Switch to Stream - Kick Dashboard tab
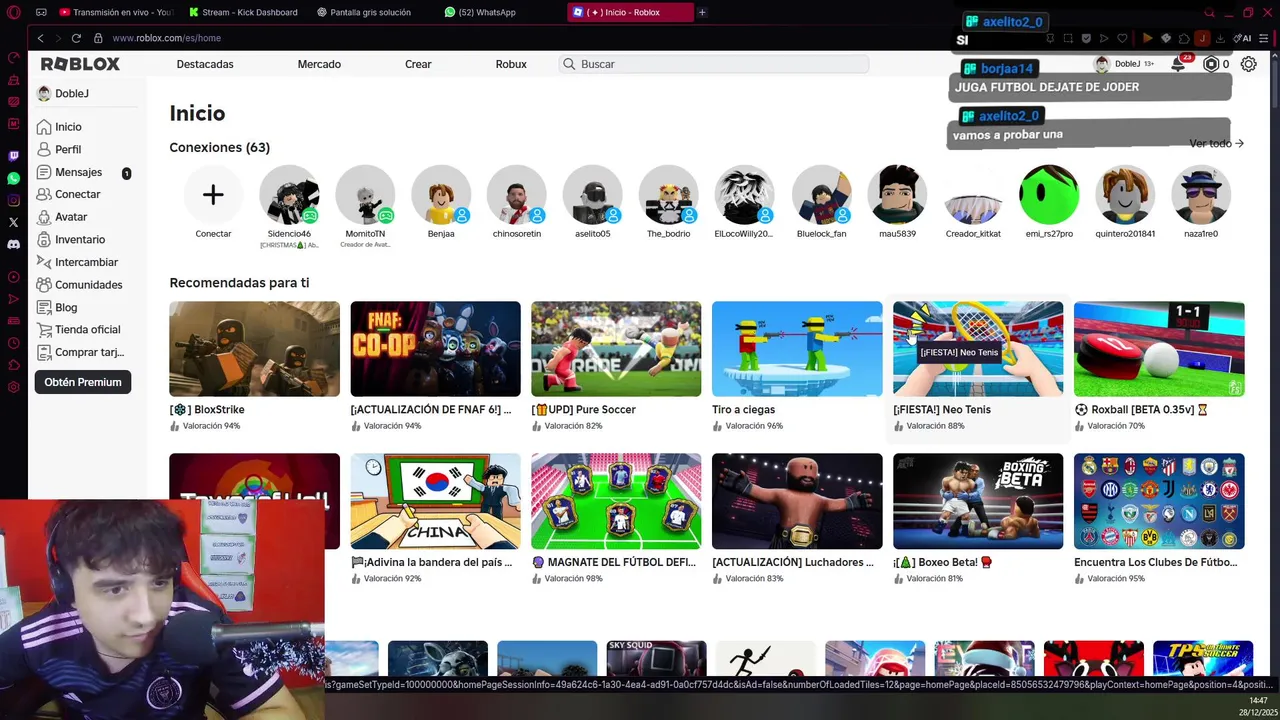This screenshot has height=720, width=1280. (x=245, y=12)
